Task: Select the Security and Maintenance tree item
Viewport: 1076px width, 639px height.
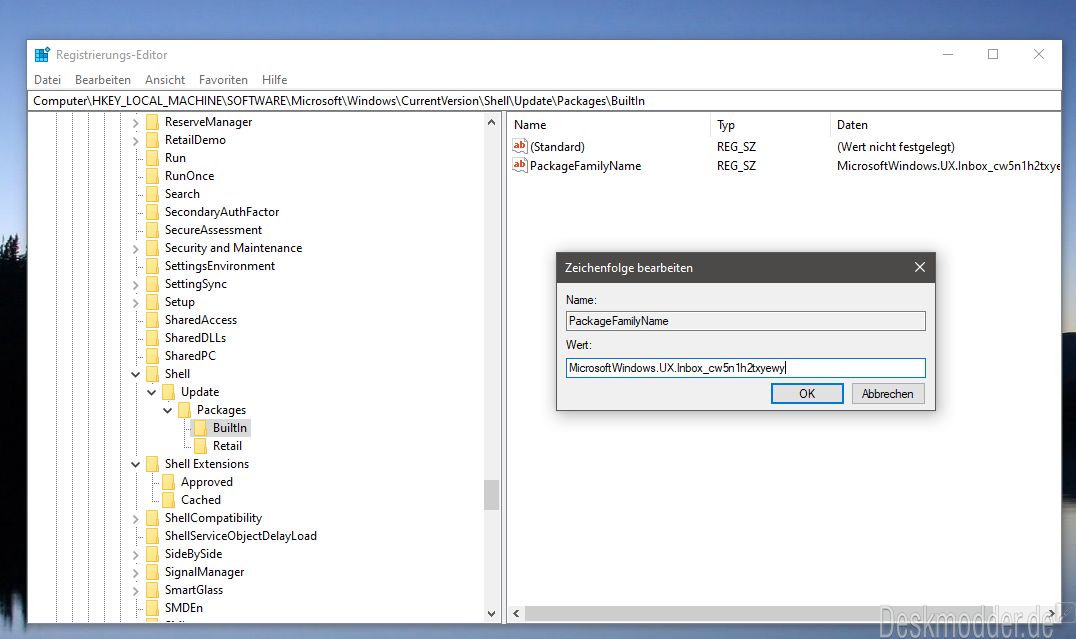Action: point(233,248)
